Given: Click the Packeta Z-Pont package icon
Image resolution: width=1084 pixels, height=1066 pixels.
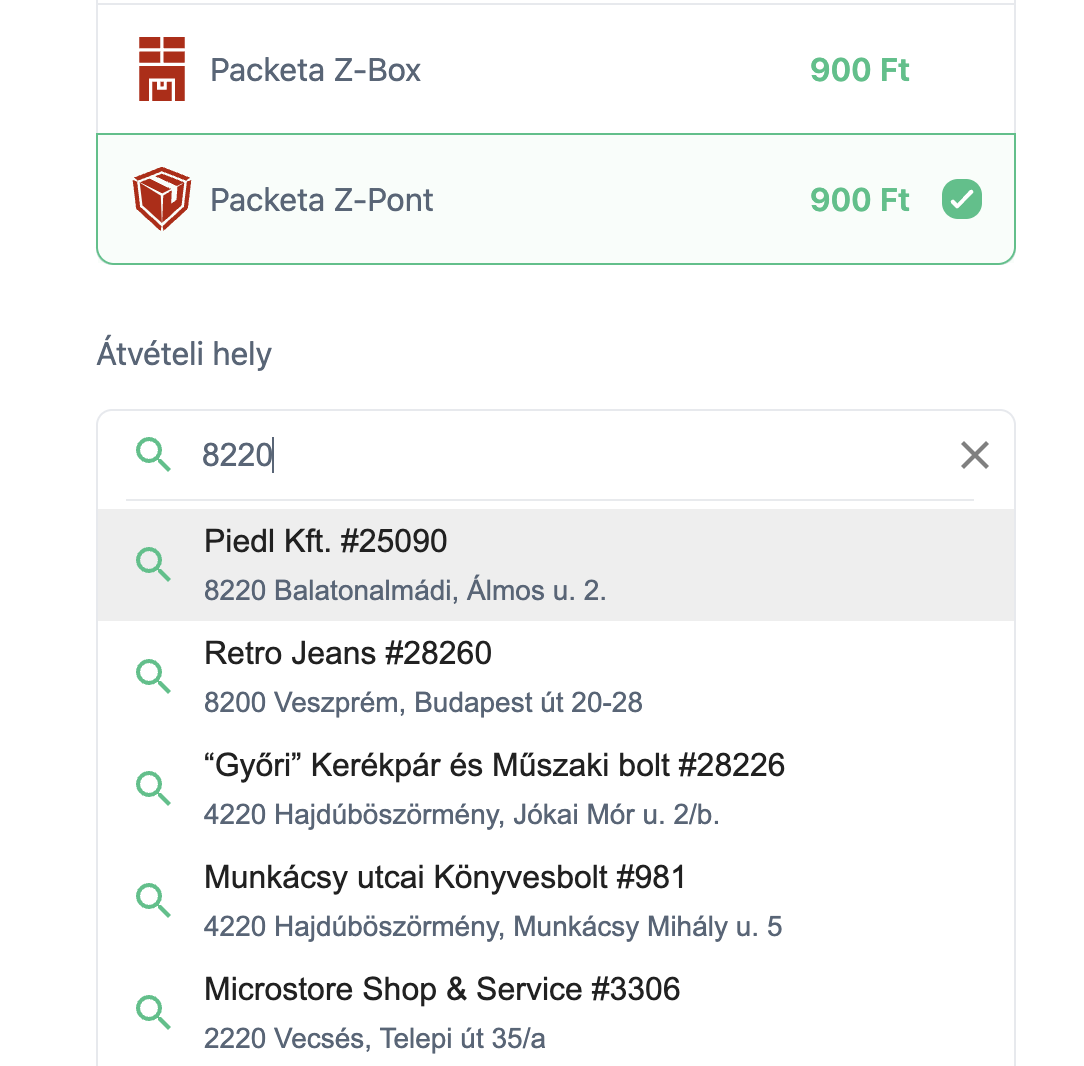Looking at the screenshot, I should pyautogui.click(x=162, y=199).
